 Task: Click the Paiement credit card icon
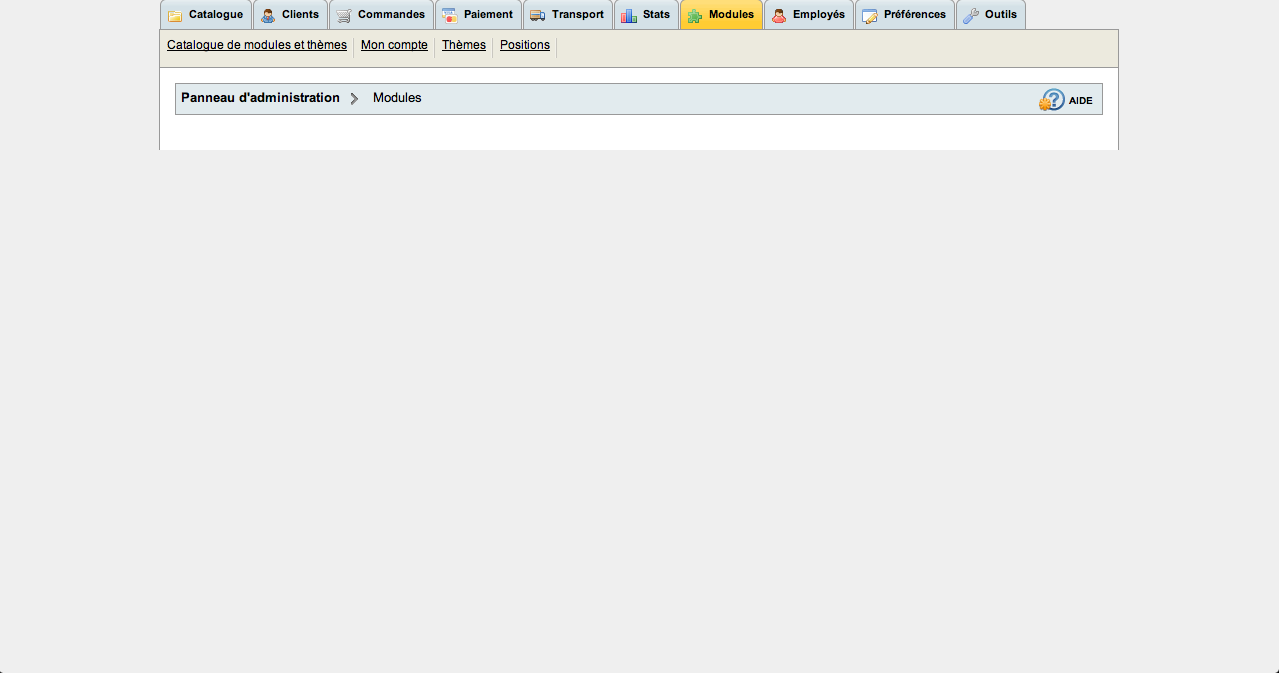450,16
